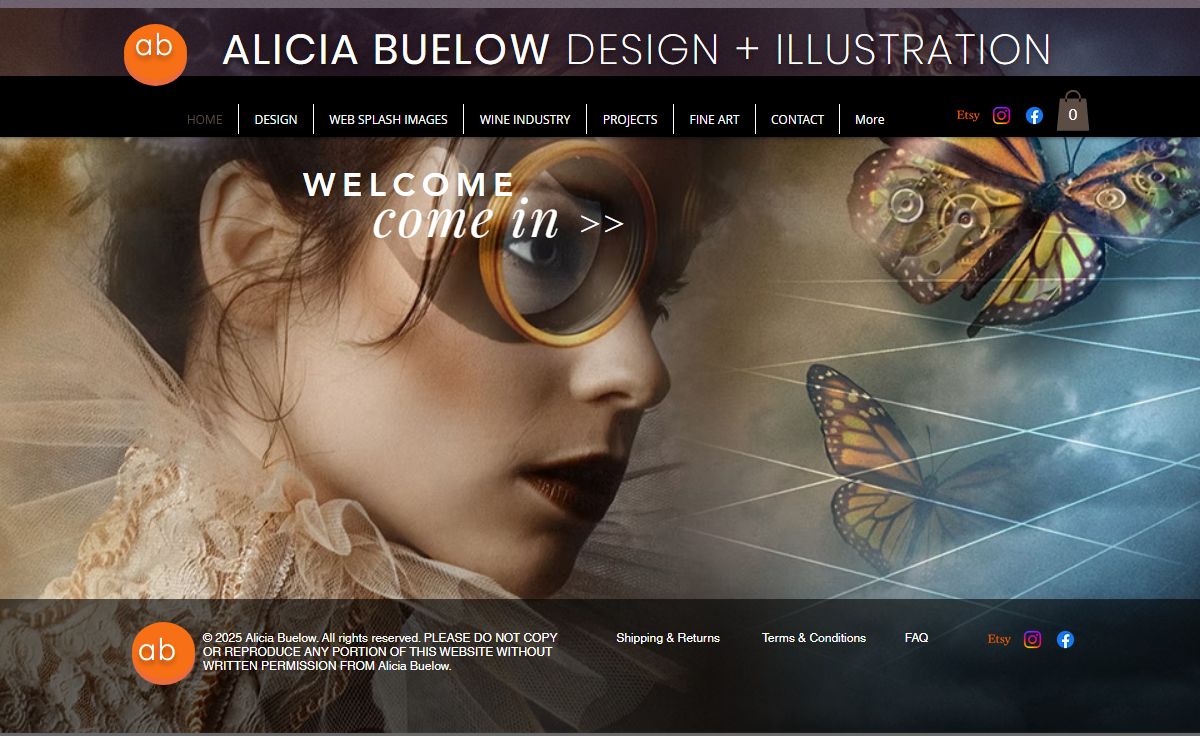Open Shipping & Returns footer link
This screenshot has width=1200, height=740.
(668, 638)
